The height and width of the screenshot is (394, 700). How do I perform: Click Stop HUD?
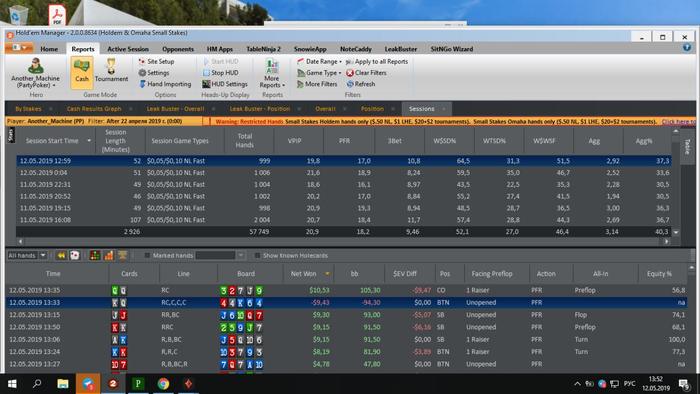coord(221,73)
